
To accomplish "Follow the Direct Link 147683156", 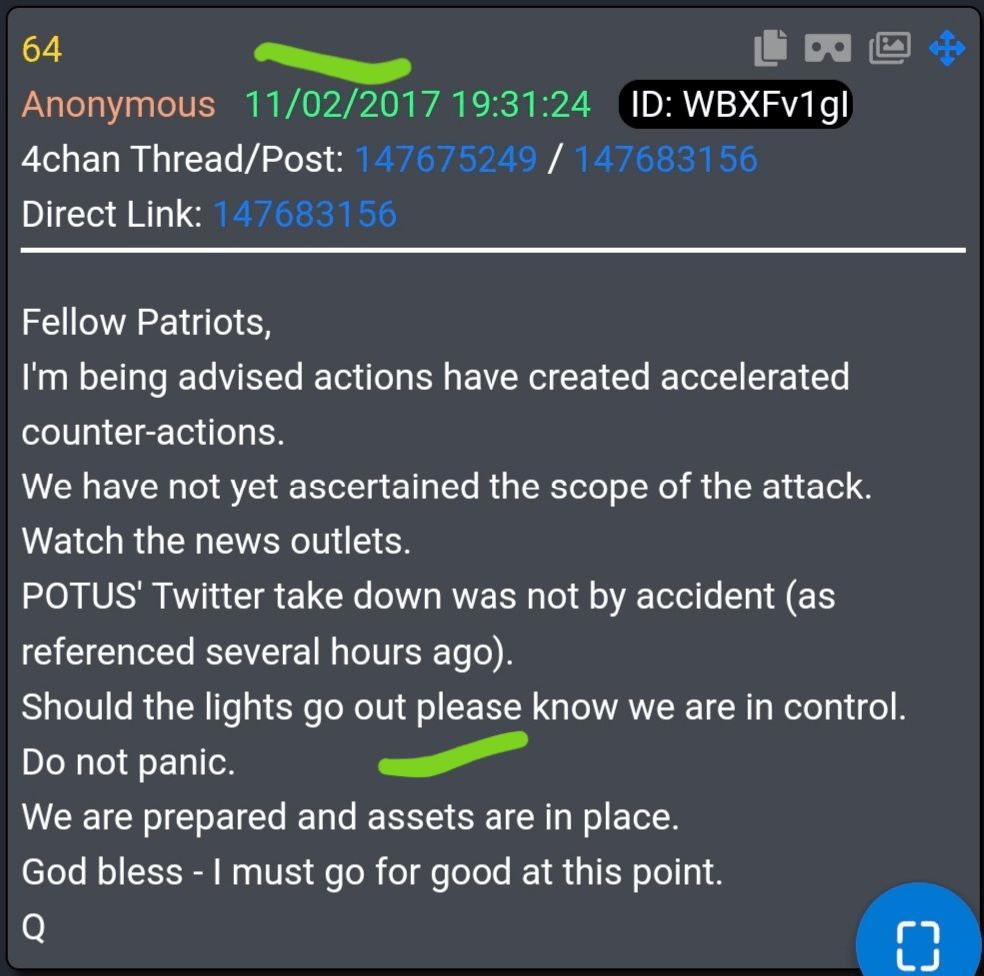I will click(x=305, y=214).
